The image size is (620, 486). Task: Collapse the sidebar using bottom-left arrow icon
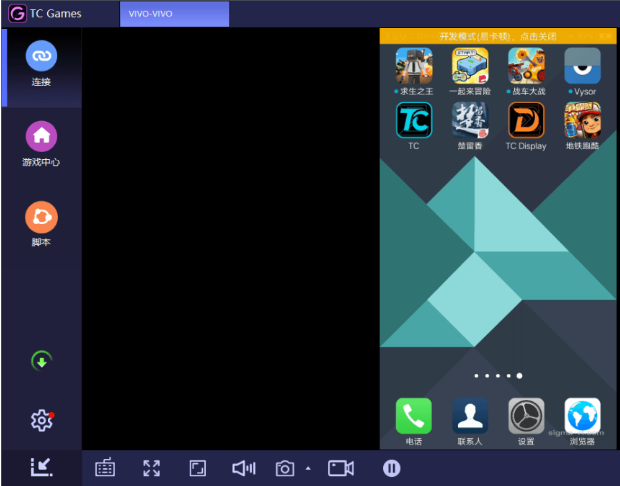pos(41,467)
